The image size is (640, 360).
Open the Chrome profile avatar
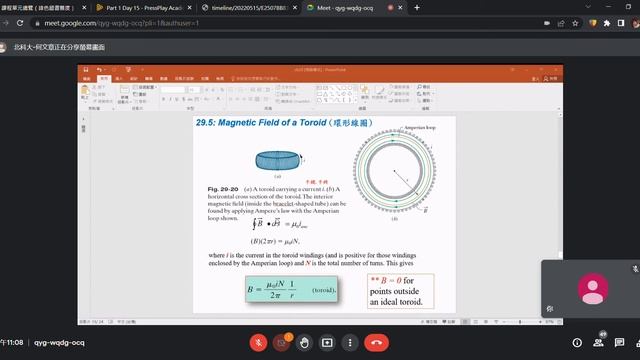[635, 23]
